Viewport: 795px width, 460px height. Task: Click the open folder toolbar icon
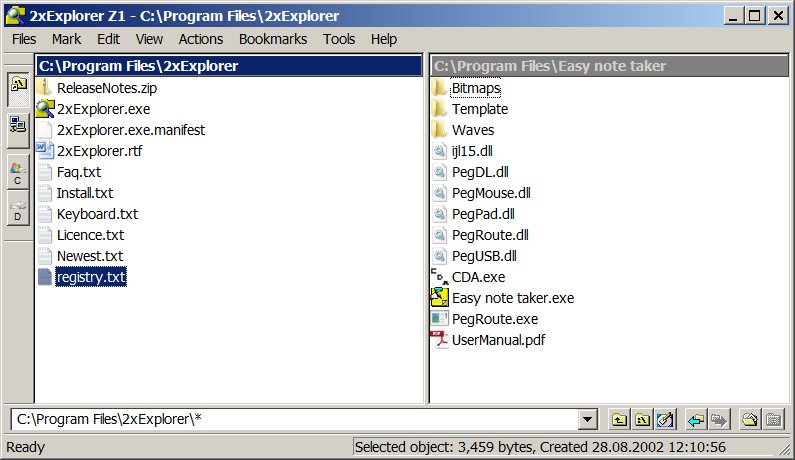coord(750,419)
